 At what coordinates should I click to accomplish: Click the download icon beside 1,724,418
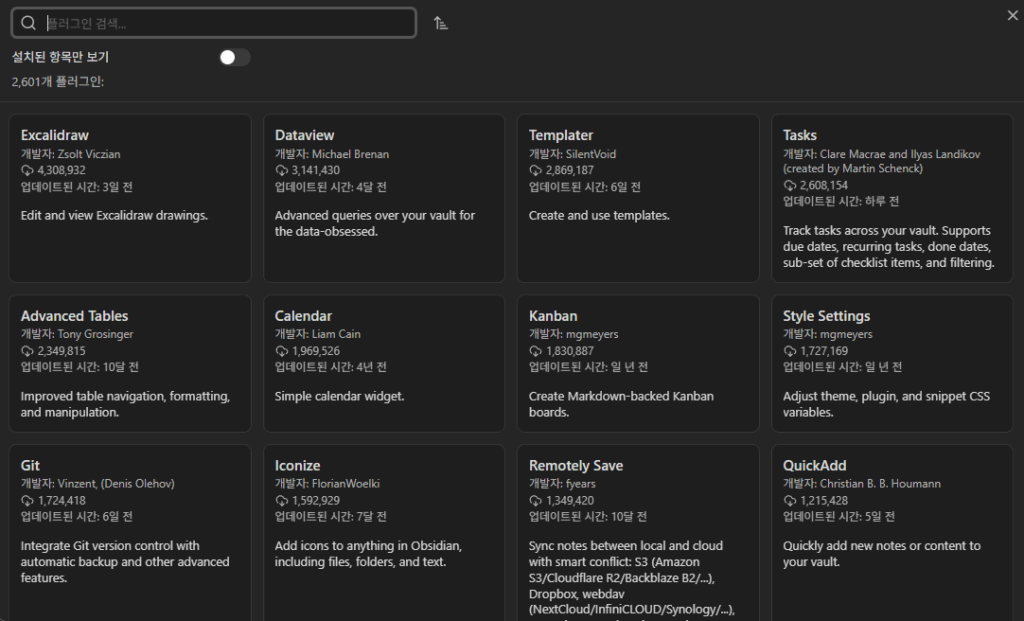pos(27,501)
